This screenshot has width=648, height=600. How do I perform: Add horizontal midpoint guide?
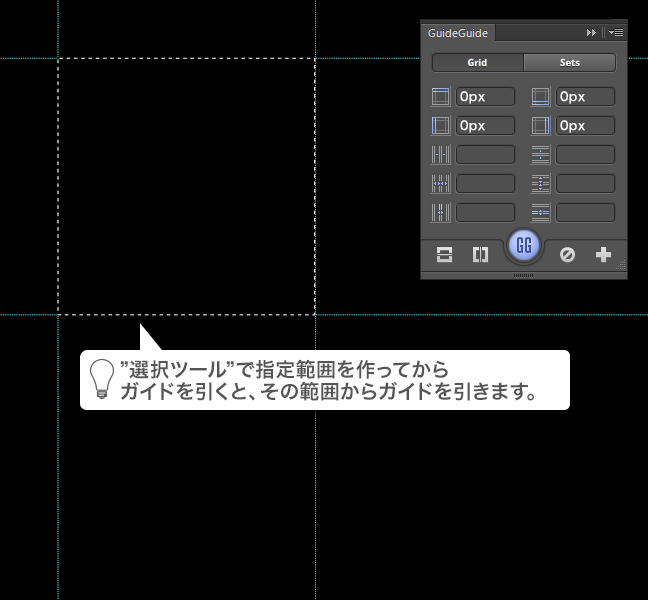[x=444, y=255]
